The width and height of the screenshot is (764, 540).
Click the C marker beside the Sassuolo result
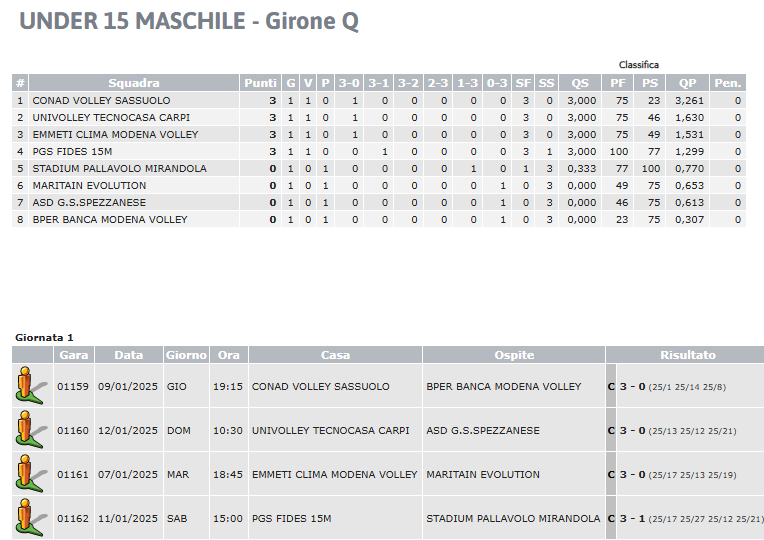(x=611, y=386)
